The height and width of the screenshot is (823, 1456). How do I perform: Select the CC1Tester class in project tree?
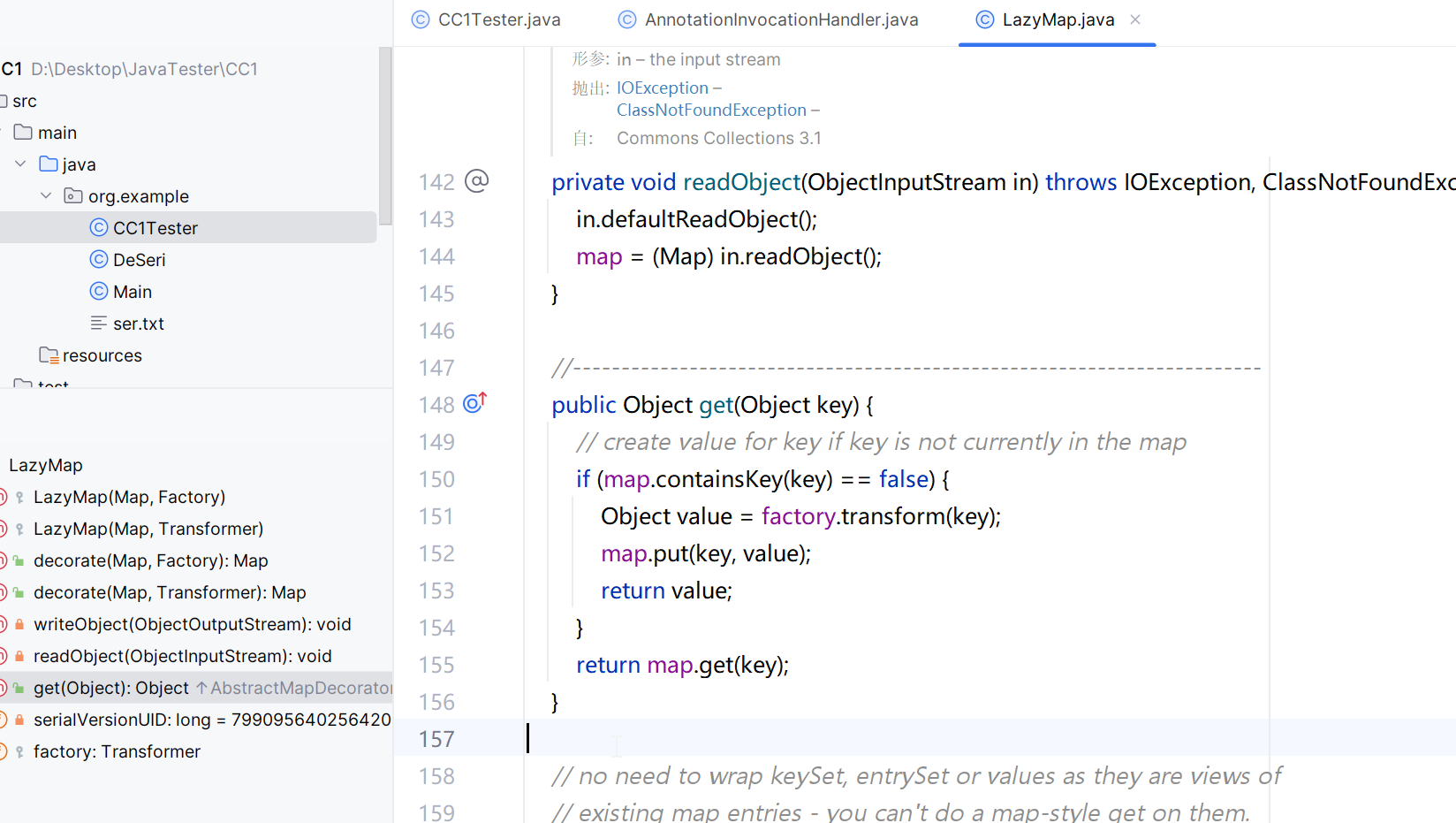[155, 228]
